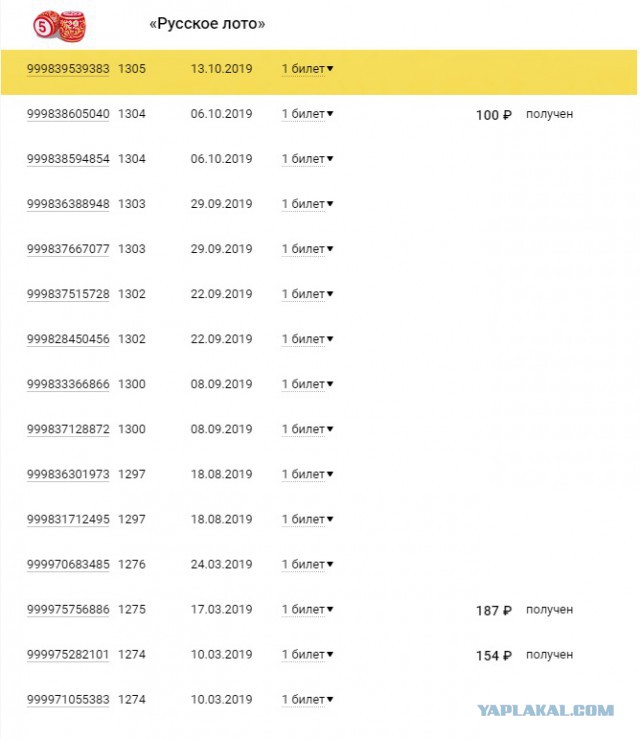
Task: Click the Русское лото barrel logo icon
Action: point(59,25)
